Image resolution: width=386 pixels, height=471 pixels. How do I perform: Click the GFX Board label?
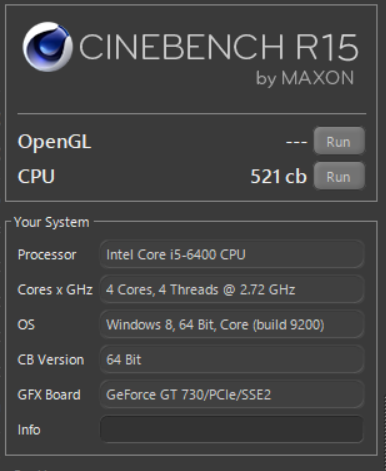coord(49,395)
